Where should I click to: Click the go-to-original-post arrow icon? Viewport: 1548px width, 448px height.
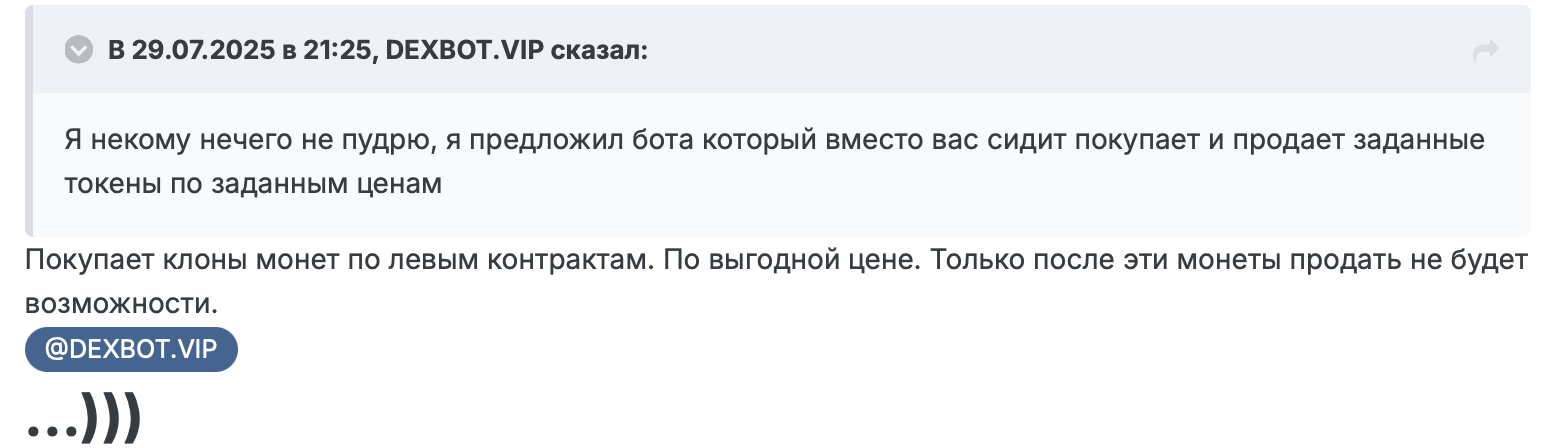pos(1486,50)
